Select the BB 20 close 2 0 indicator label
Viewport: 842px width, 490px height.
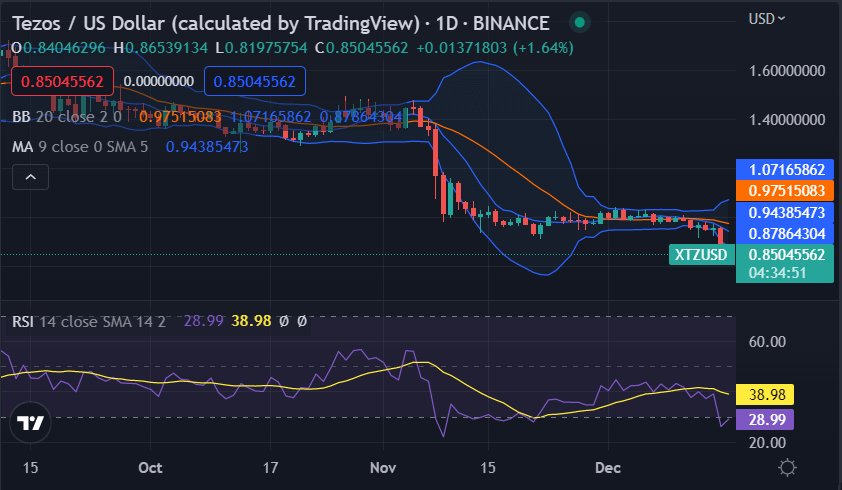pyautogui.click(x=67, y=117)
